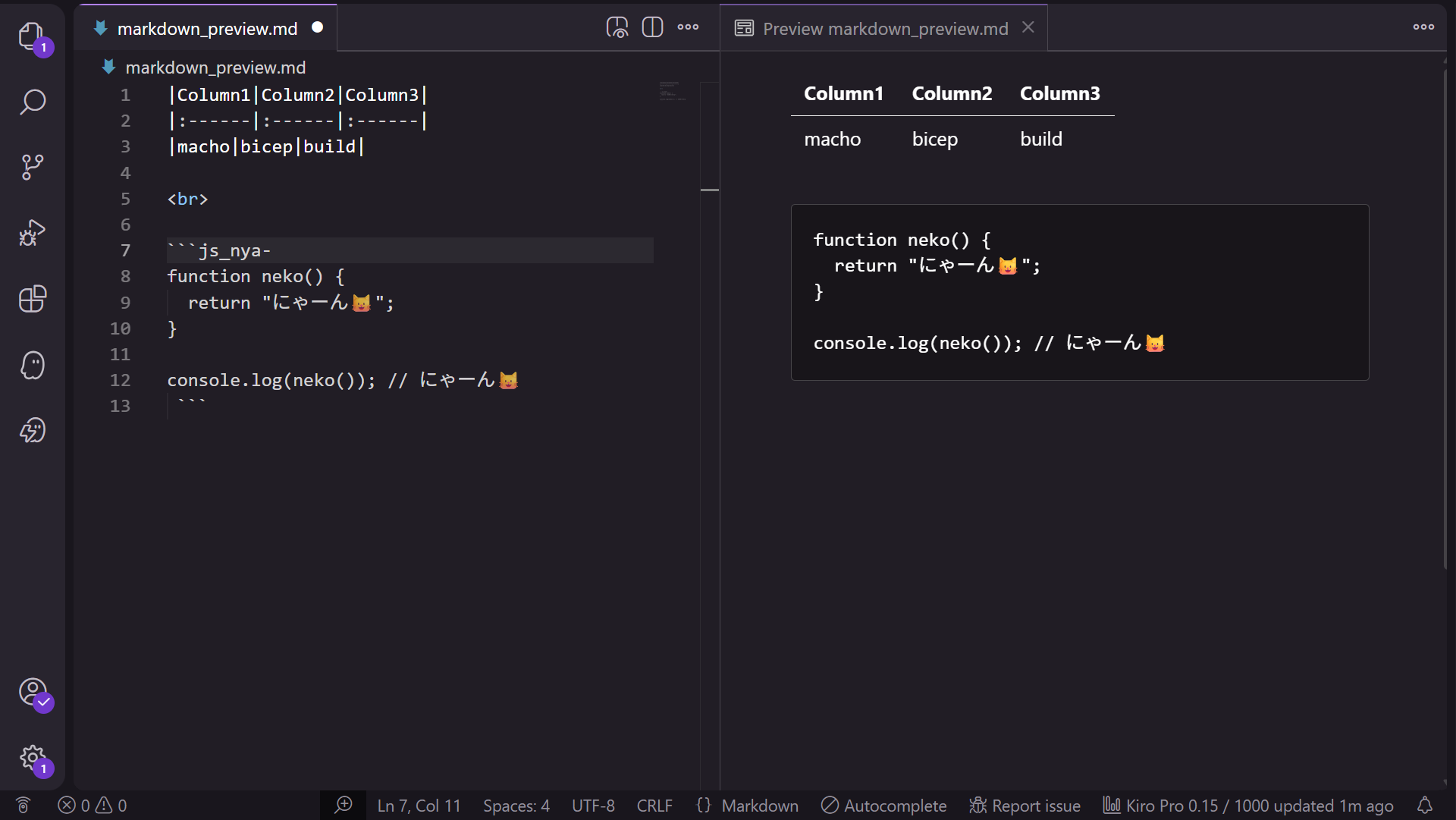Click the notifications bell in status bar
The height and width of the screenshot is (820, 1456).
point(1426,806)
